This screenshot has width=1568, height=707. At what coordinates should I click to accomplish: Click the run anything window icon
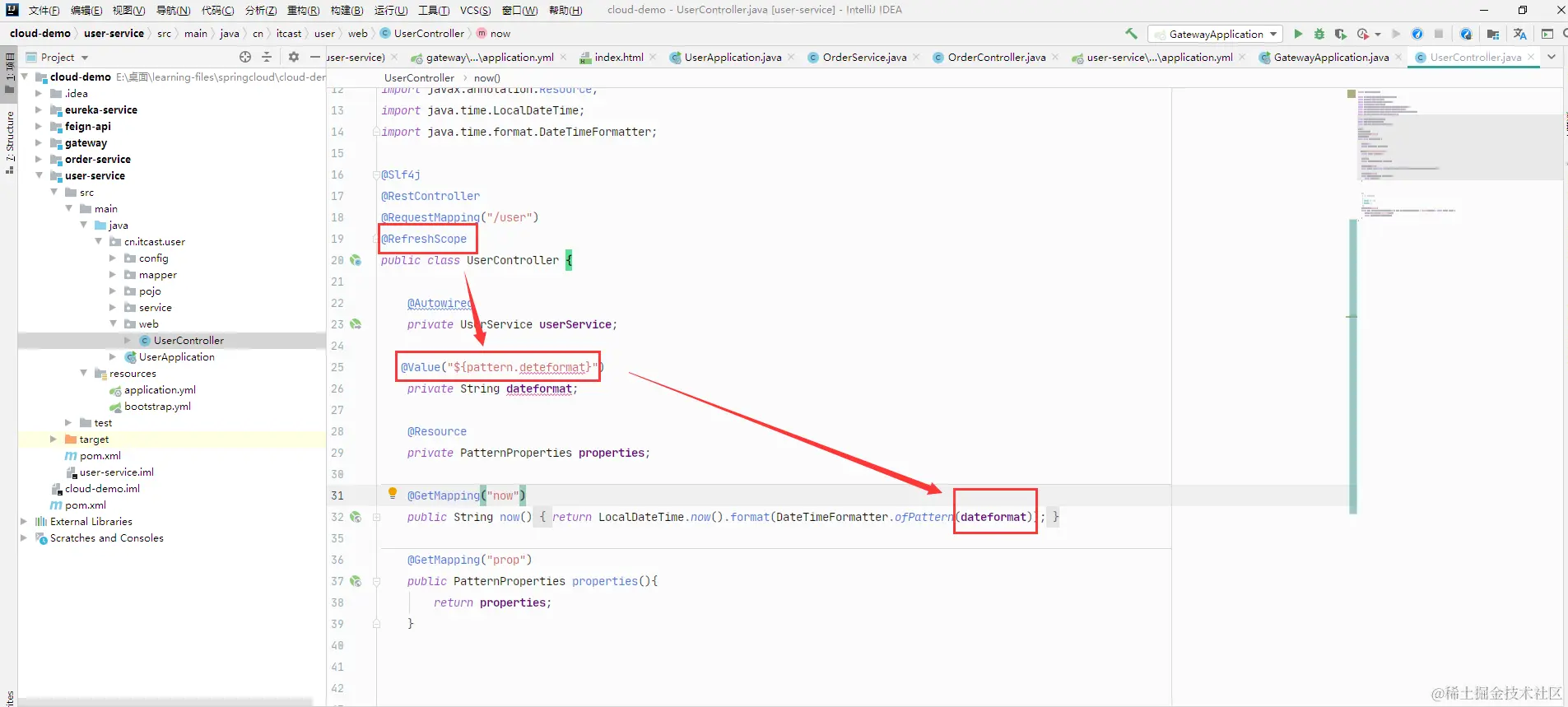click(x=1547, y=34)
